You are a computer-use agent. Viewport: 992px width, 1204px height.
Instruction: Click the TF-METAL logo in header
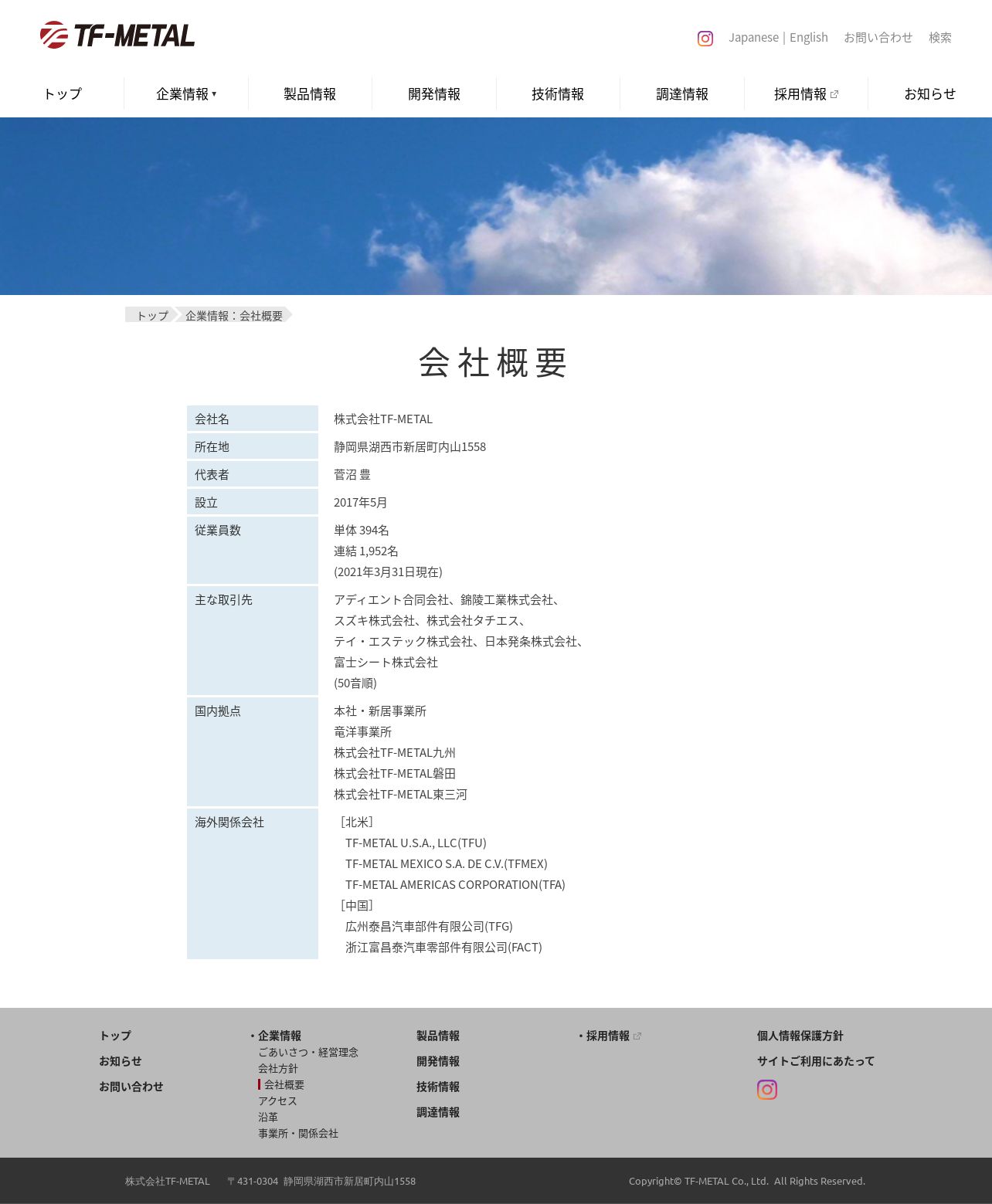(x=117, y=36)
